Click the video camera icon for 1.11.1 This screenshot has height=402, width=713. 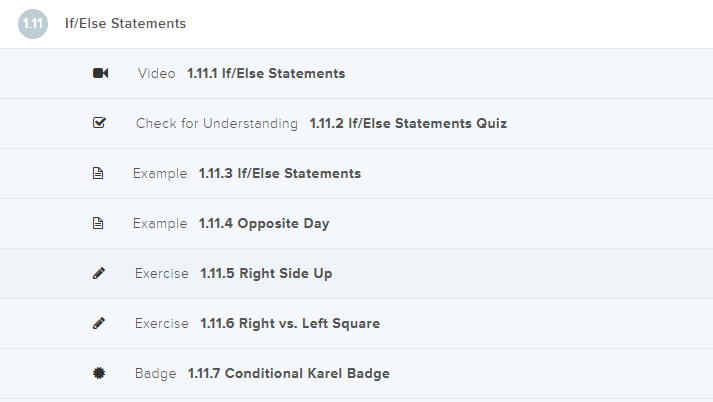pos(99,73)
